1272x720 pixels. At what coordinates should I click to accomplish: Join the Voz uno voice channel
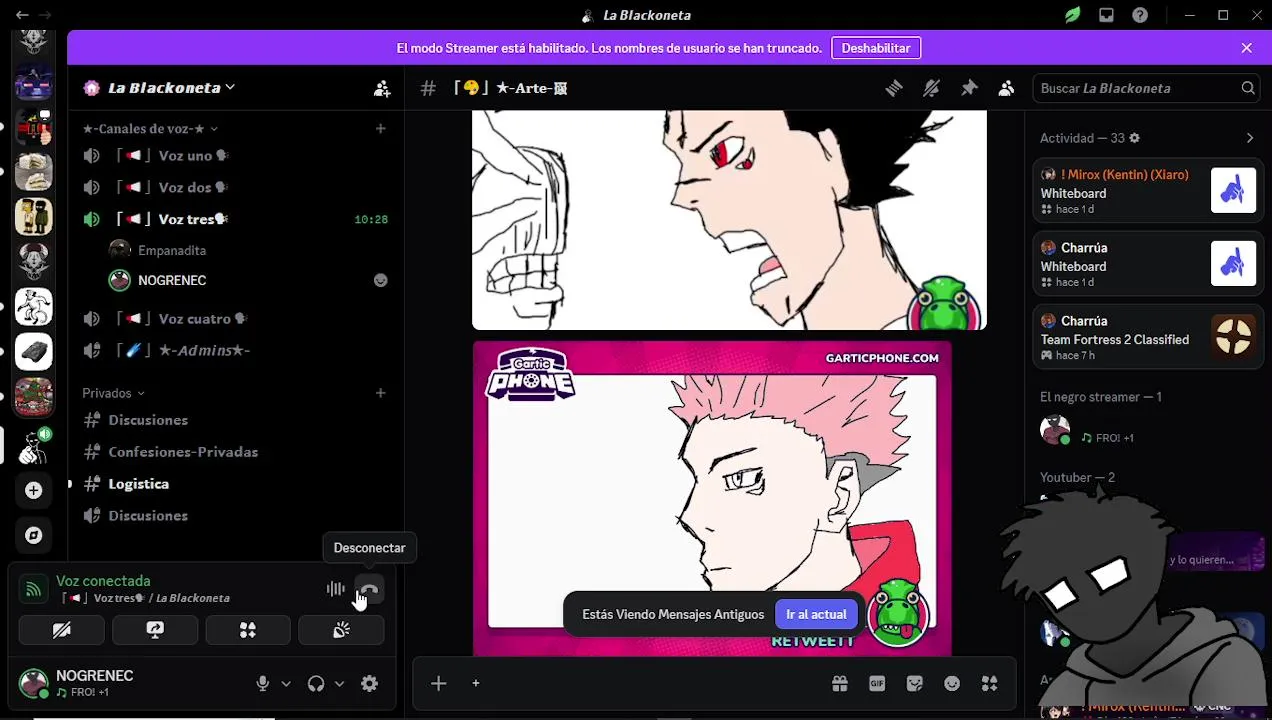(236, 156)
